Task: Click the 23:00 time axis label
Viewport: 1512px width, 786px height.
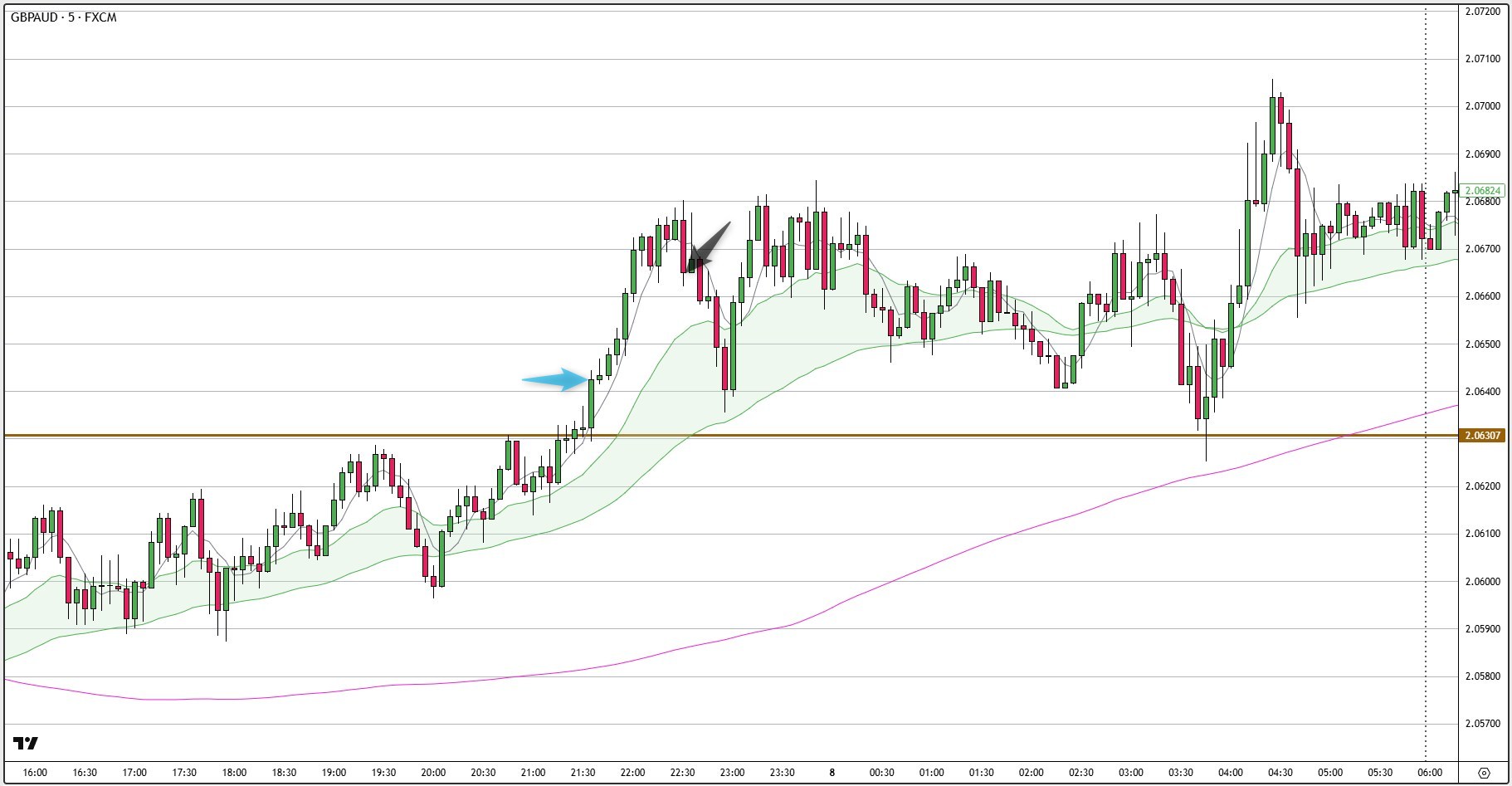Action: [732, 773]
